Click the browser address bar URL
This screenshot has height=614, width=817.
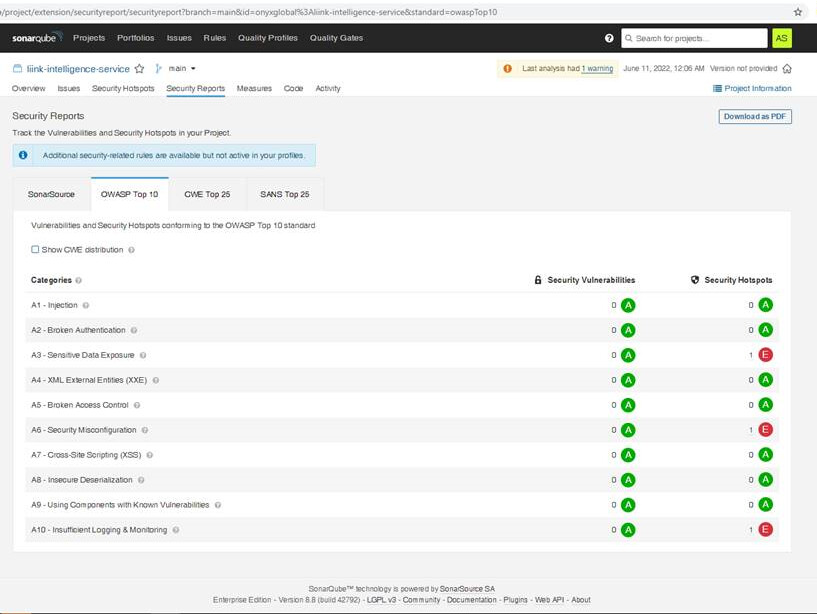tap(249, 12)
